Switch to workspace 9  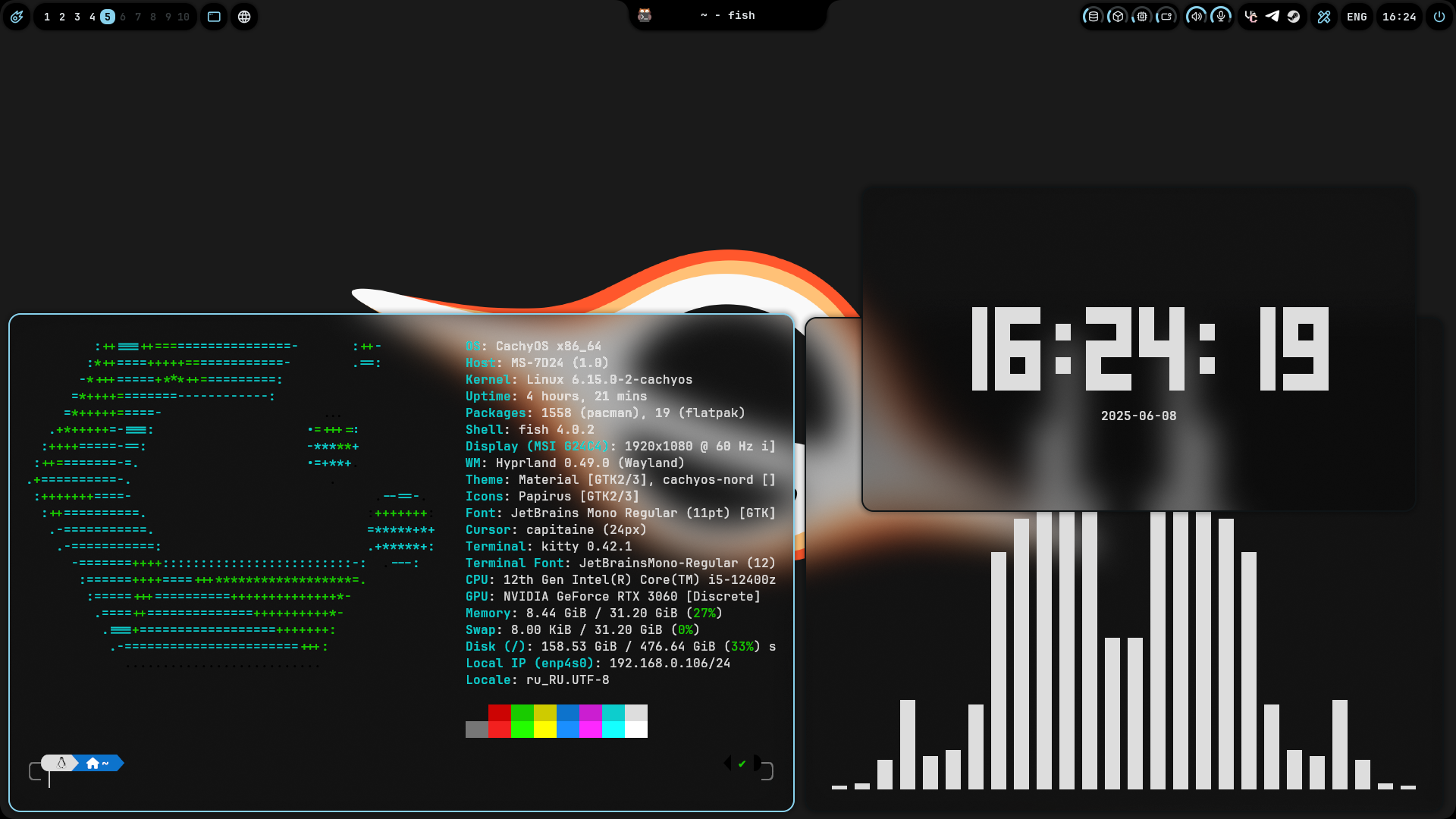[x=168, y=17]
